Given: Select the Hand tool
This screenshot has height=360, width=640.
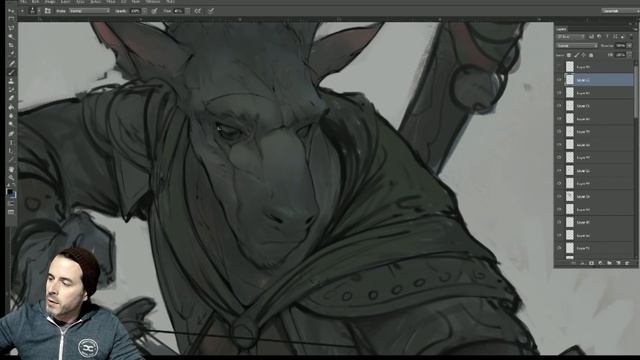Looking at the screenshot, I should [11, 169].
